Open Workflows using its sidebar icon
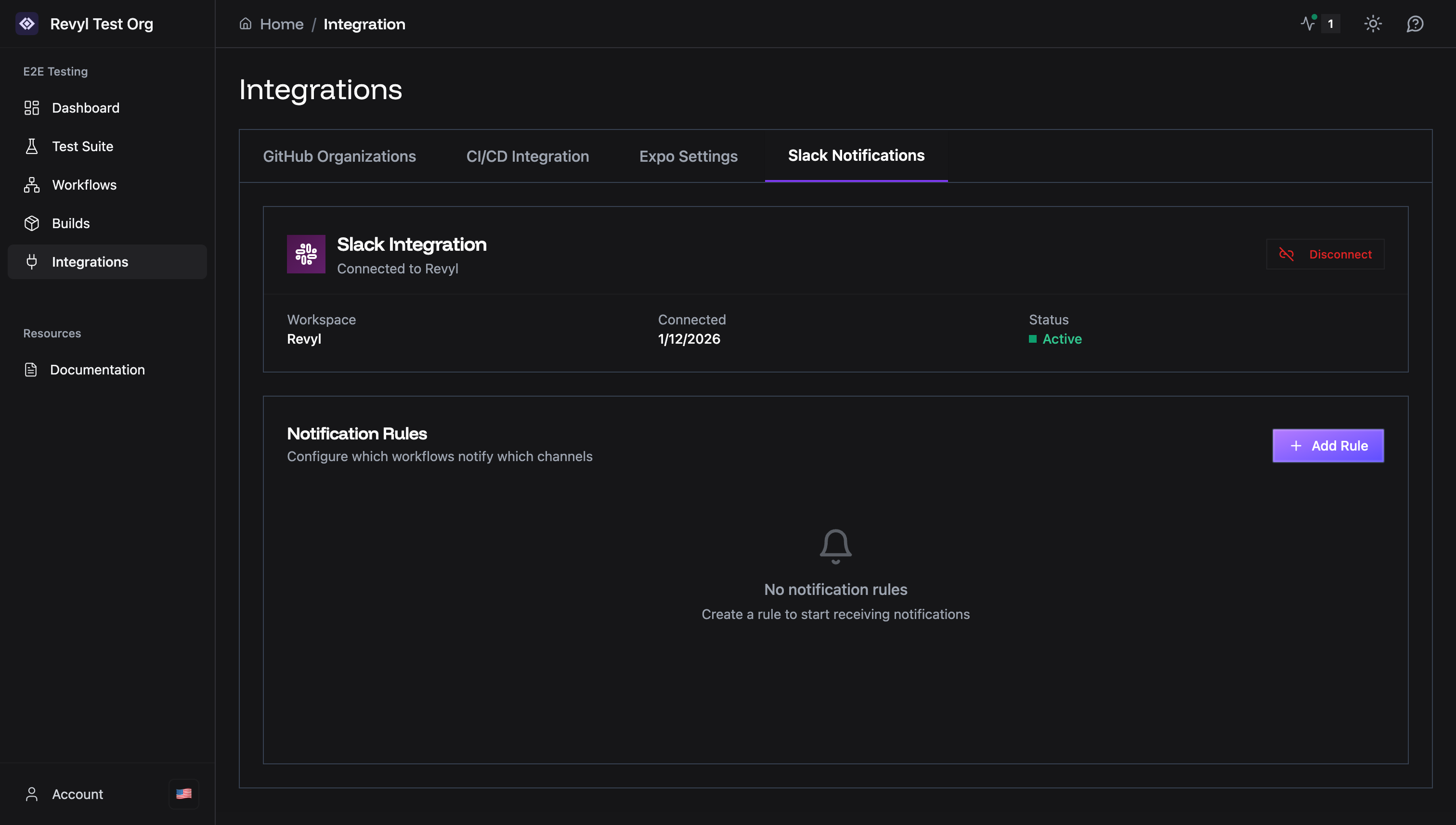This screenshot has height=825, width=1456. click(x=32, y=185)
